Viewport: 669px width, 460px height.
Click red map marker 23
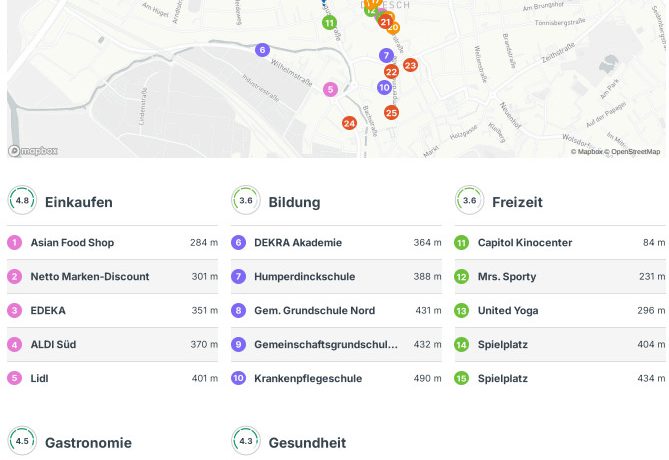(410, 65)
